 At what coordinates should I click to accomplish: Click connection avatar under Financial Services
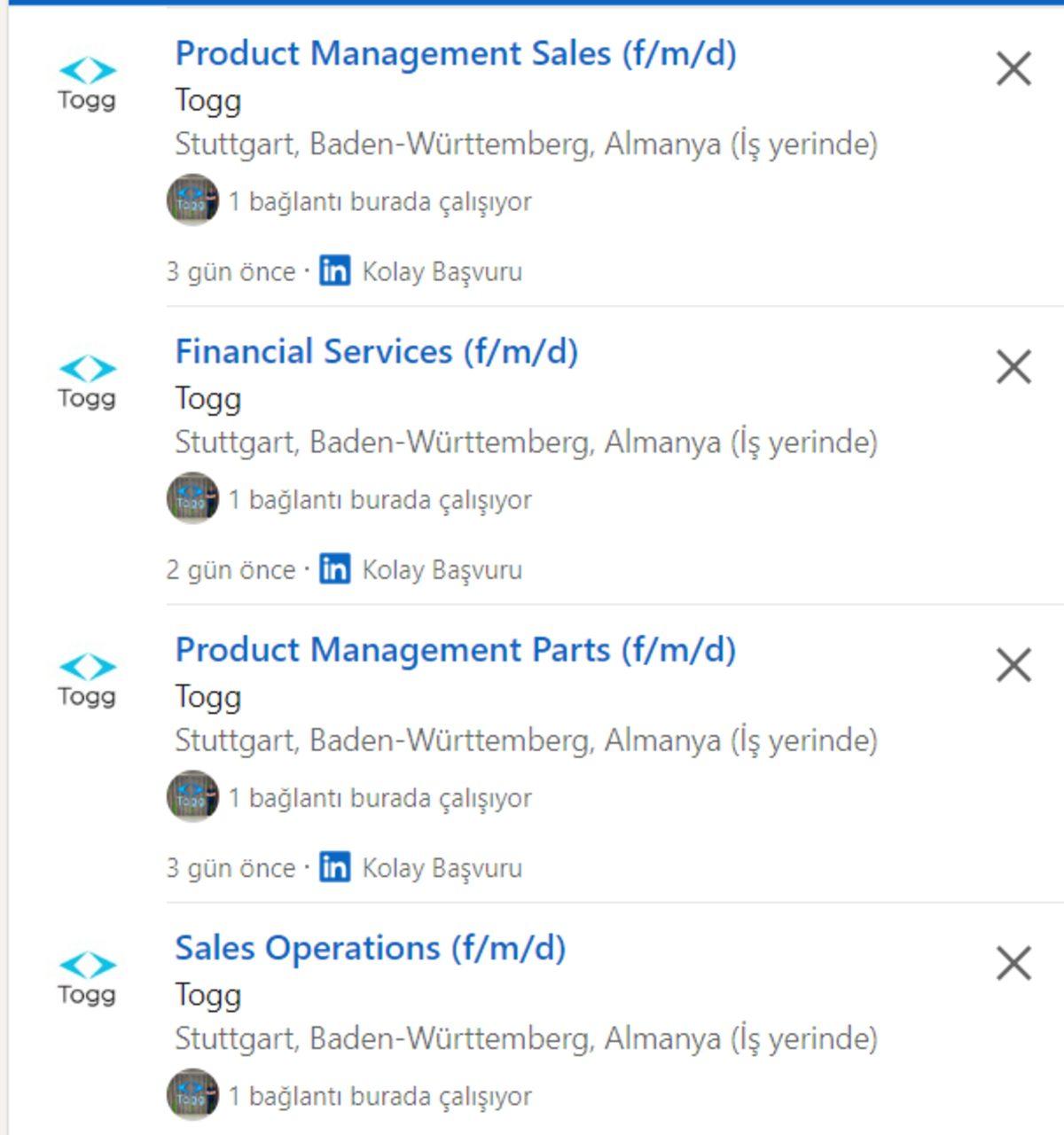(192, 498)
